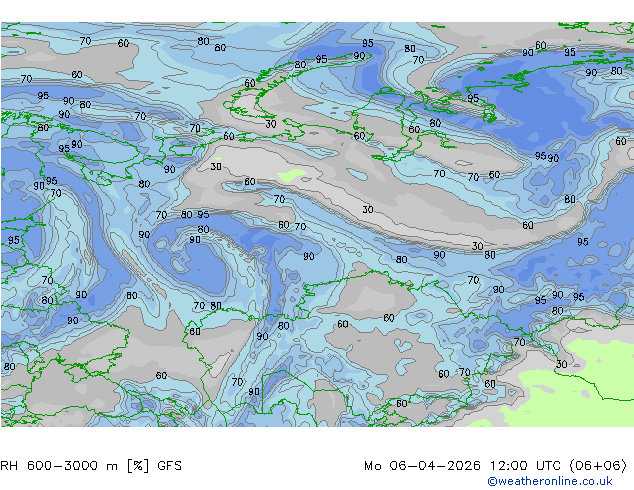Click the 'RH 600-3000 m [%] GFS' caption
Image resolution: width=634 pixels, height=490 pixels.
click(x=91, y=466)
